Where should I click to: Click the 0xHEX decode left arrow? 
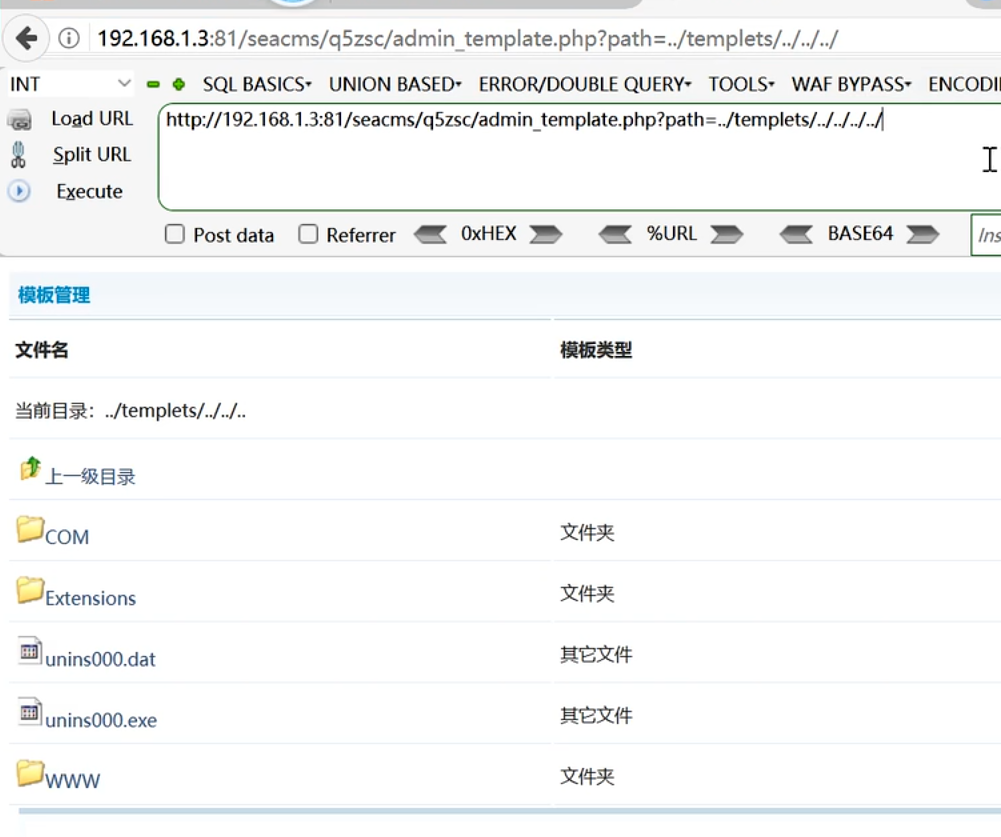click(430, 235)
